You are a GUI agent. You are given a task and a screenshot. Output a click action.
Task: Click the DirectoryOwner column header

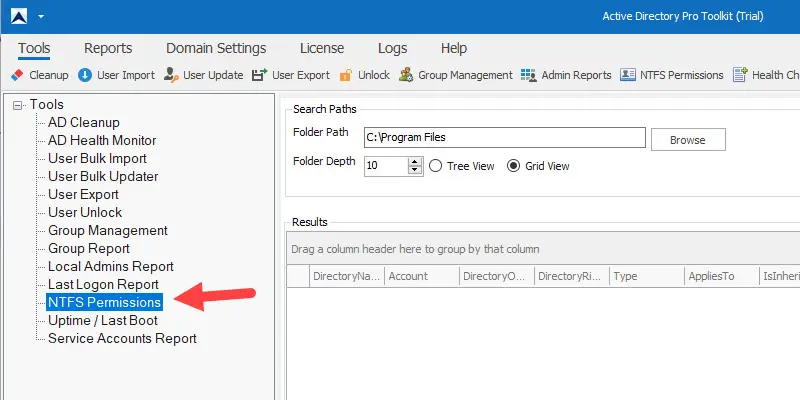coord(497,277)
